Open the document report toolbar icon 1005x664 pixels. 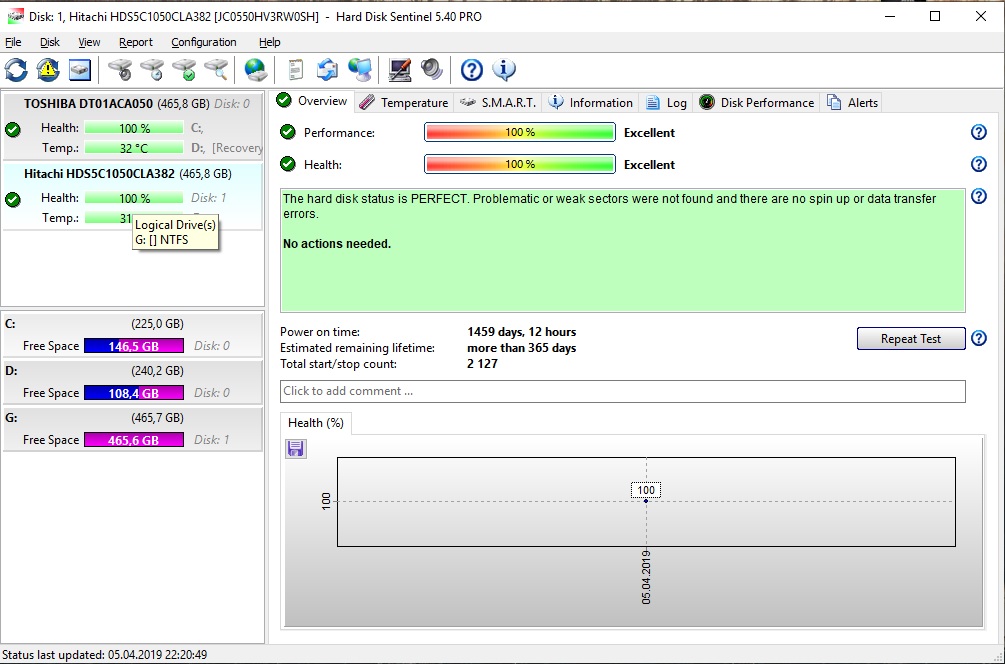(295, 70)
